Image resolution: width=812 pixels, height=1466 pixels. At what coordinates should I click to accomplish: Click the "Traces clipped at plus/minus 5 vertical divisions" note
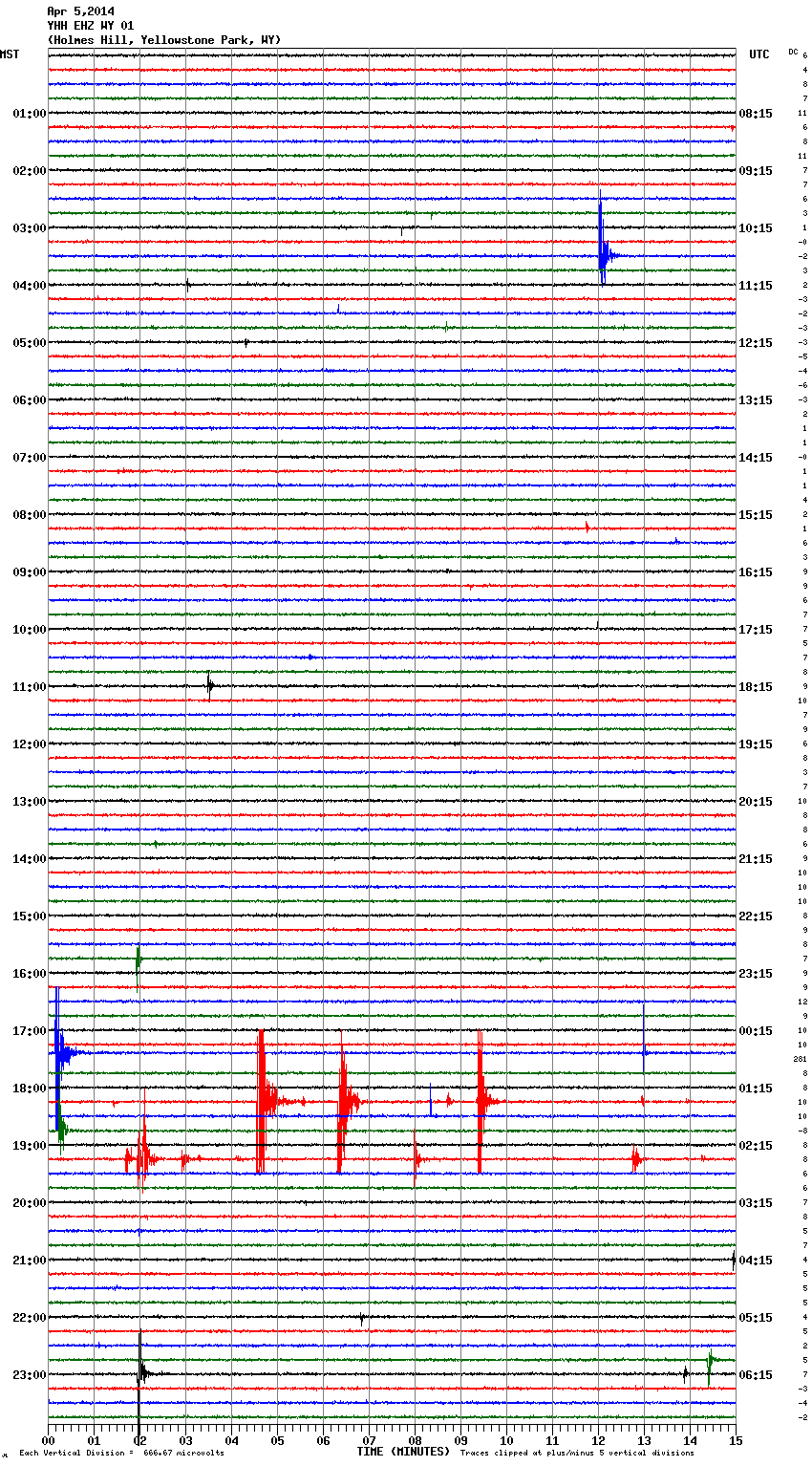pyautogui.click(x=577, y=1453)
